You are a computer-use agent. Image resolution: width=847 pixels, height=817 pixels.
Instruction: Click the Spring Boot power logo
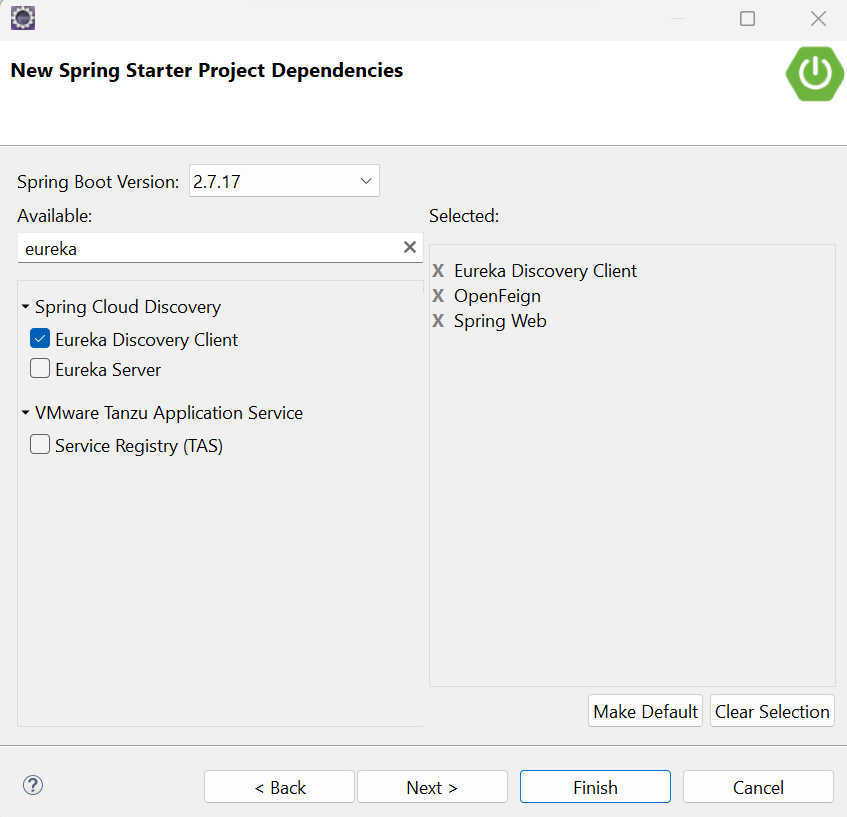point(815,73)
